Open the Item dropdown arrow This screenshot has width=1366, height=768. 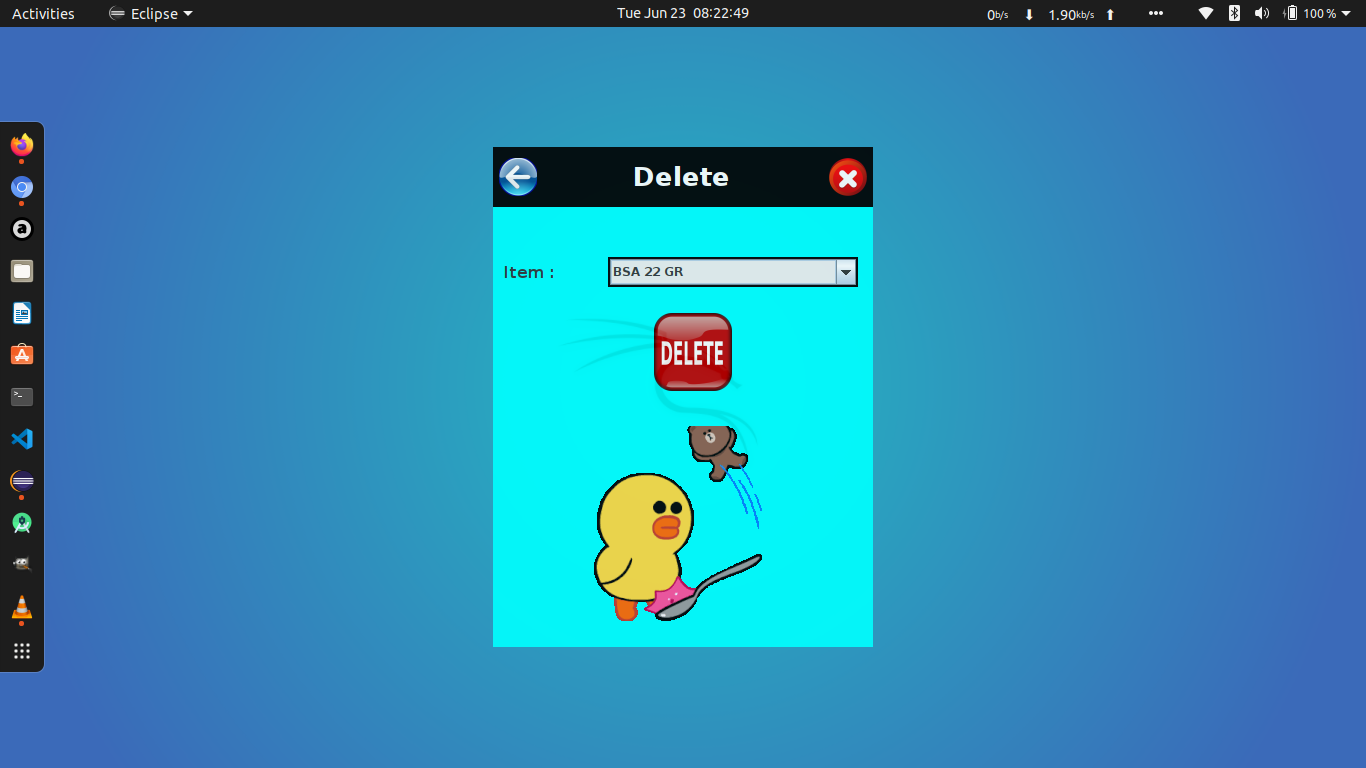[x=846, y=272]
